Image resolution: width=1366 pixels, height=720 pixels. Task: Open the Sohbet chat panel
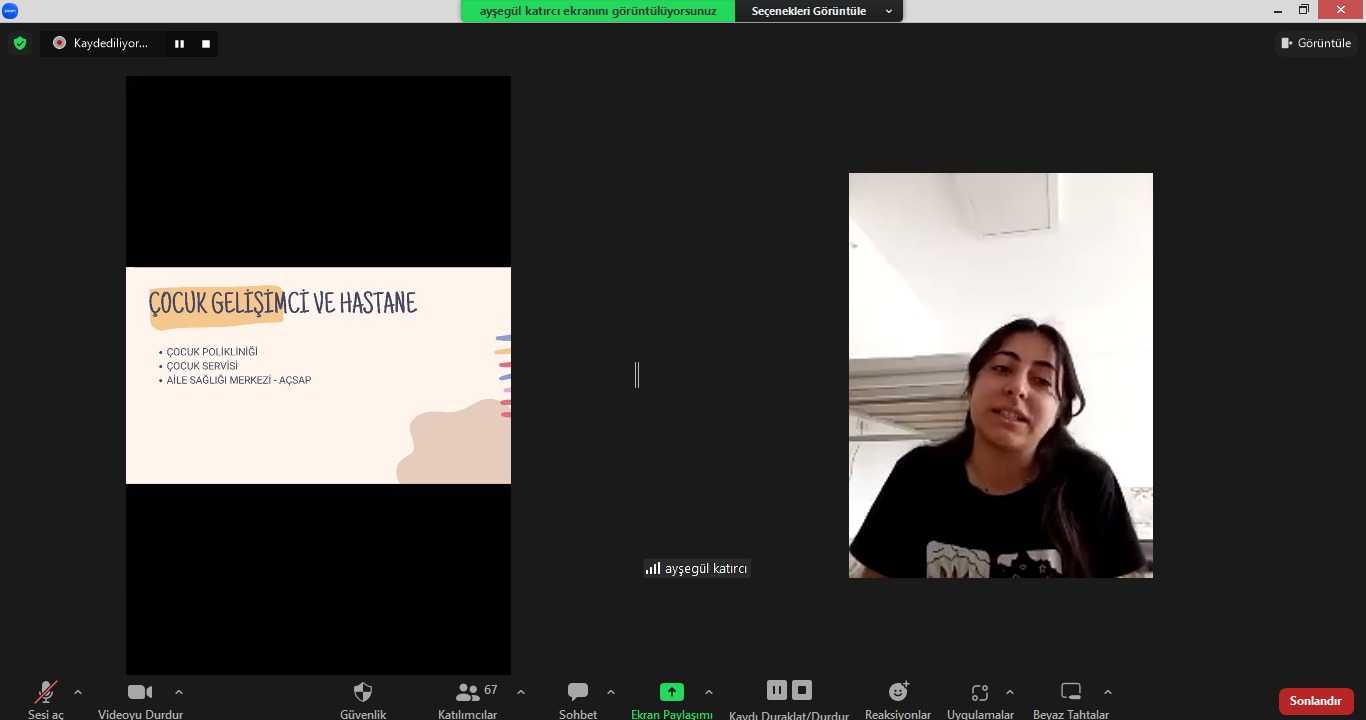pos(578,693)
